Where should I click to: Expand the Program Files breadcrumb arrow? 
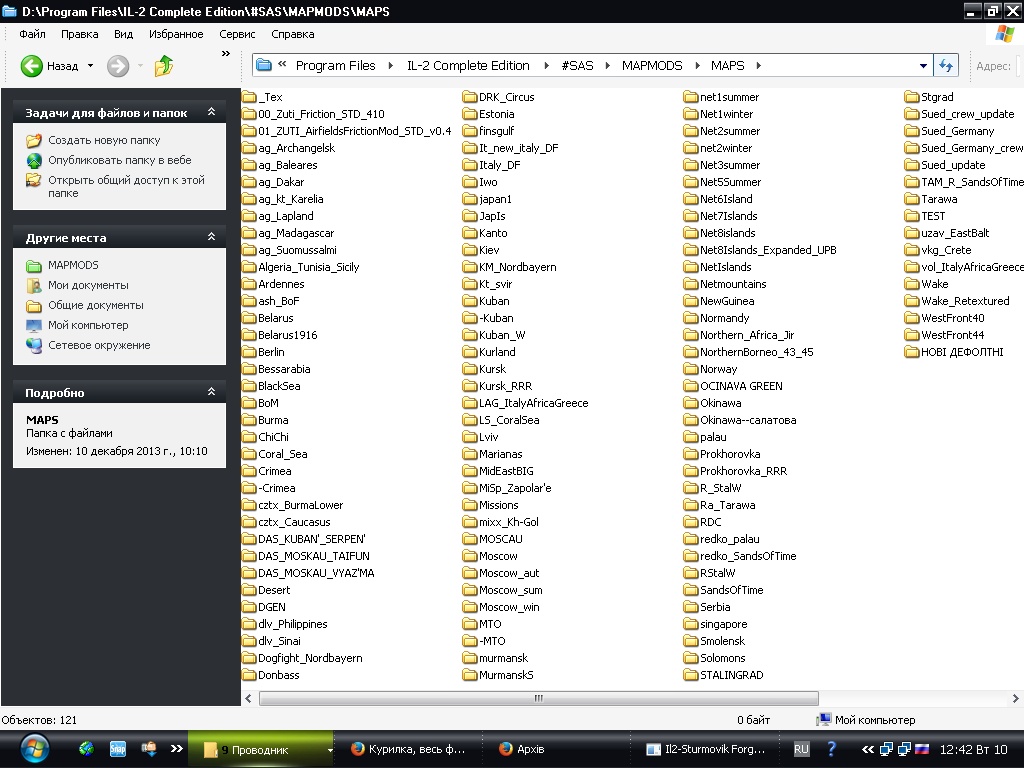click(391, 65)
